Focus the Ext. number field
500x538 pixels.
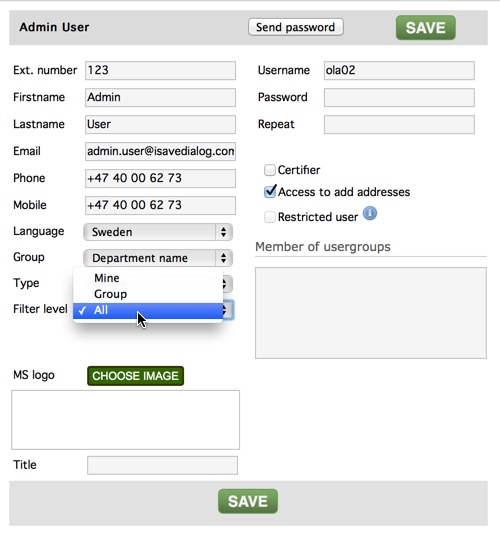point(160,70)
